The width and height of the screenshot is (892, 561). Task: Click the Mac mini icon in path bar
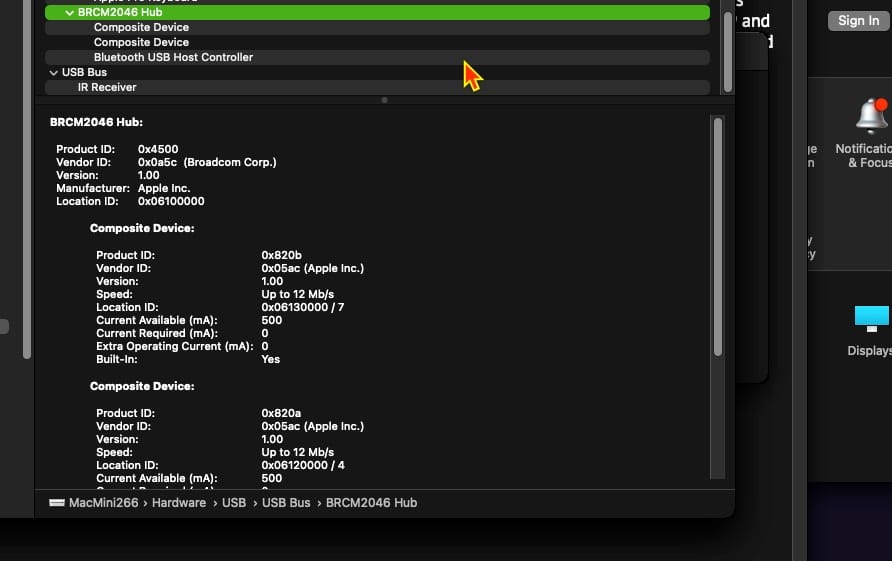point(57,503)
